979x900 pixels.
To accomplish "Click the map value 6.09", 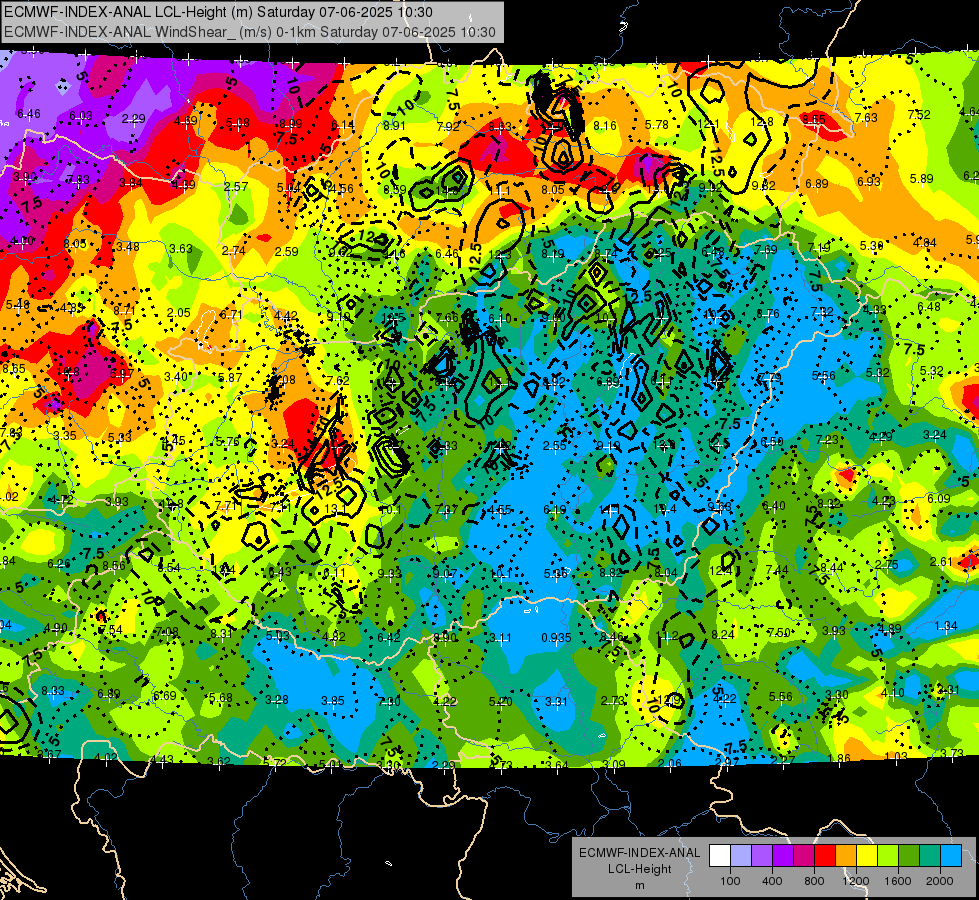I will tap(938, 498).
